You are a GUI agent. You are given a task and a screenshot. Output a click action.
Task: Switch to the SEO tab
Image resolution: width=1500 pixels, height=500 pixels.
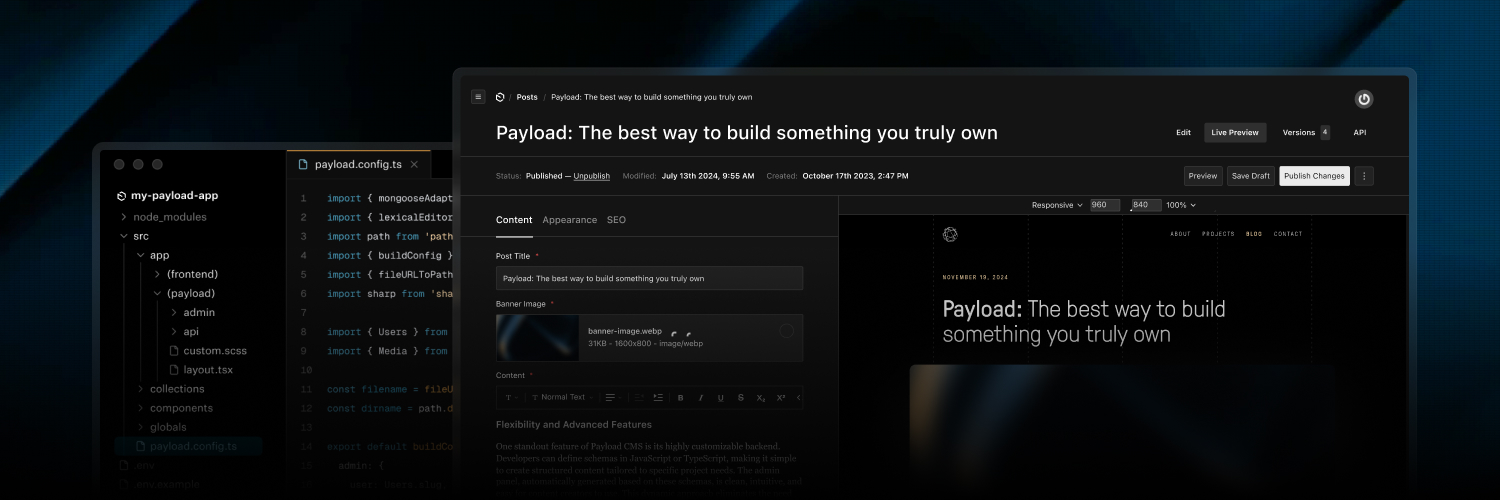point(616,220)
